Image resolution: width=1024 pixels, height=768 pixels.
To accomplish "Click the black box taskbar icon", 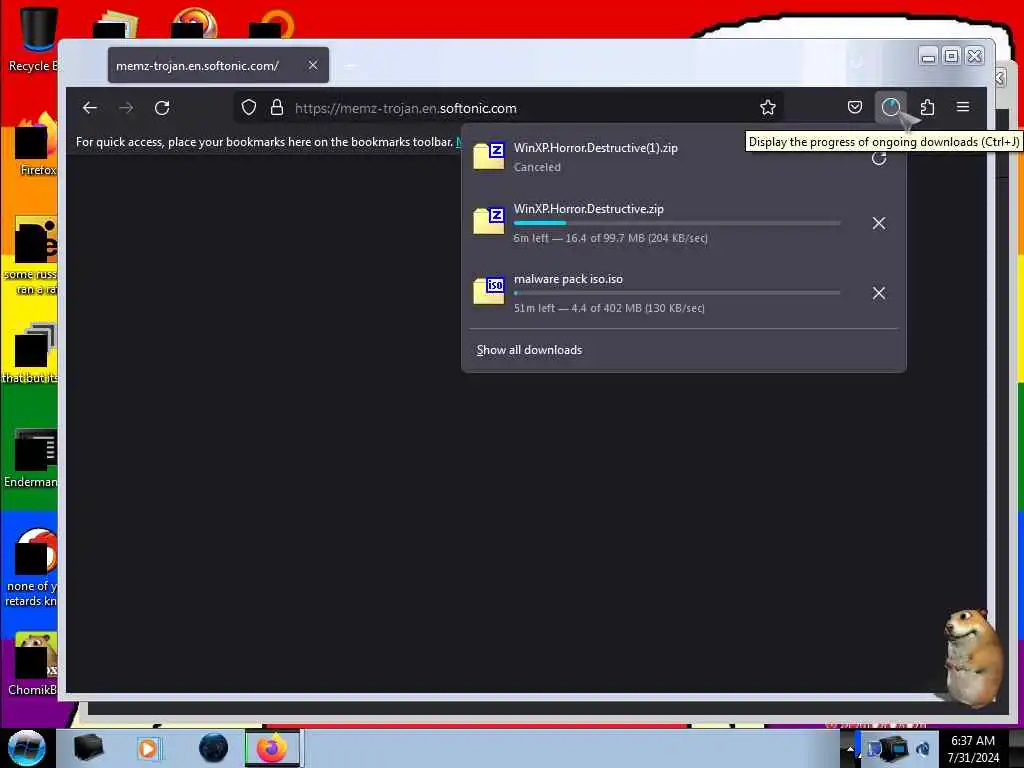I will 88,748.
